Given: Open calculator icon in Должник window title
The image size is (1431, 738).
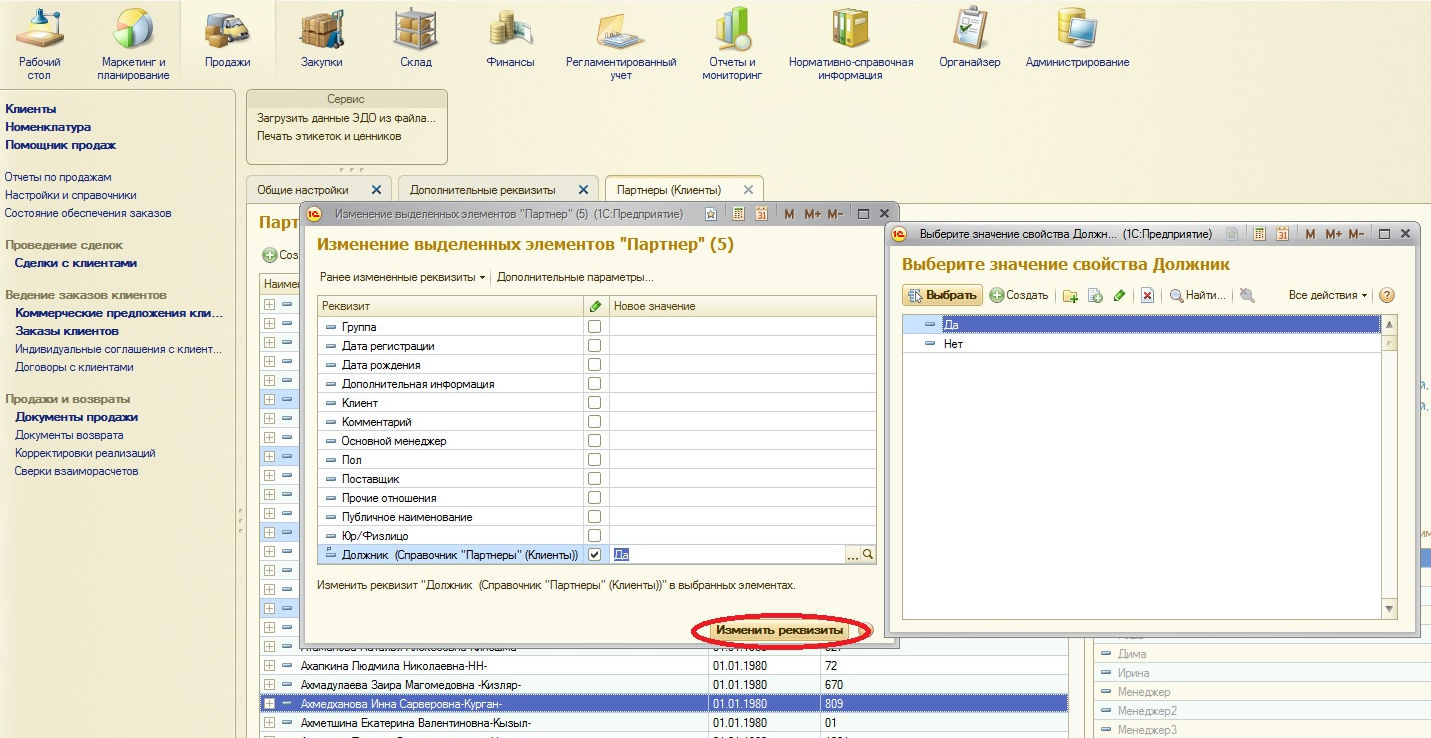Looking at the screenshot, I should click(x=1258, y=234).
